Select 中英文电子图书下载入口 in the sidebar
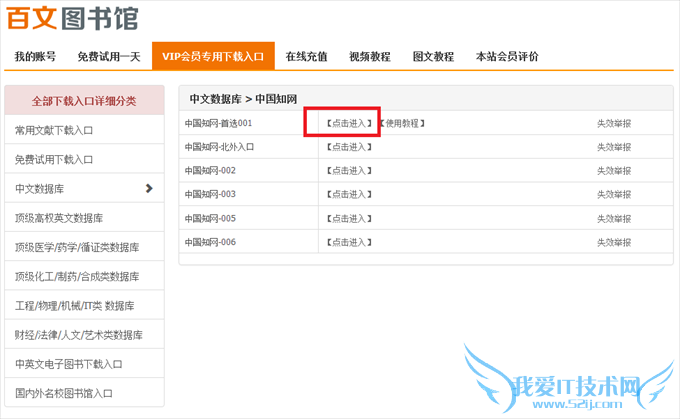Image resolution: width=680 pixels, height=419 pixels. pos(84,364)
